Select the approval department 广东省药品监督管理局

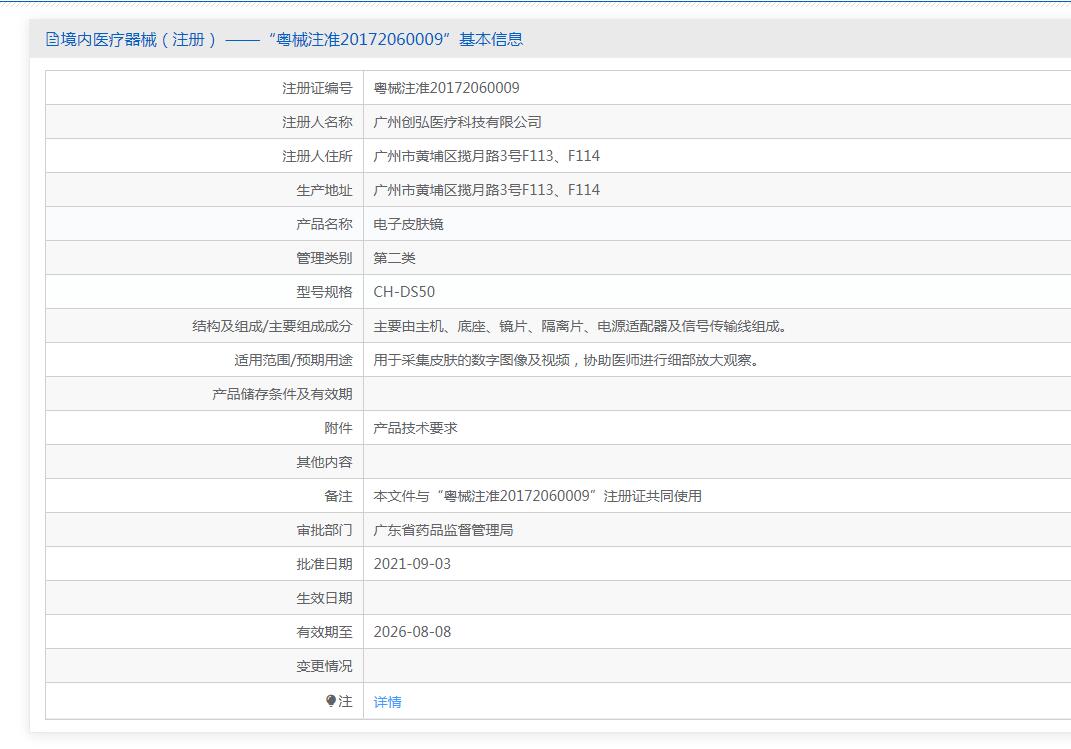(x=443, y=530)
